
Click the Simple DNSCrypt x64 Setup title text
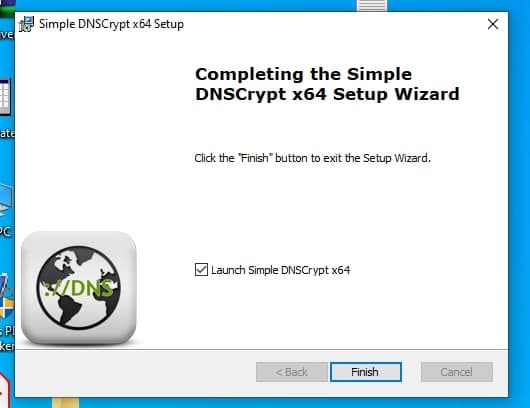point(111,24)
